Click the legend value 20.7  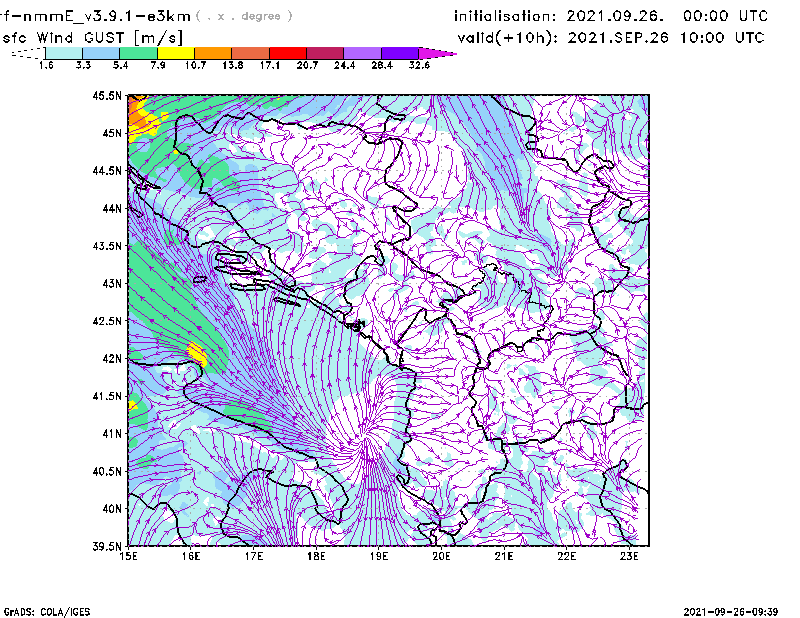(307, 65)
